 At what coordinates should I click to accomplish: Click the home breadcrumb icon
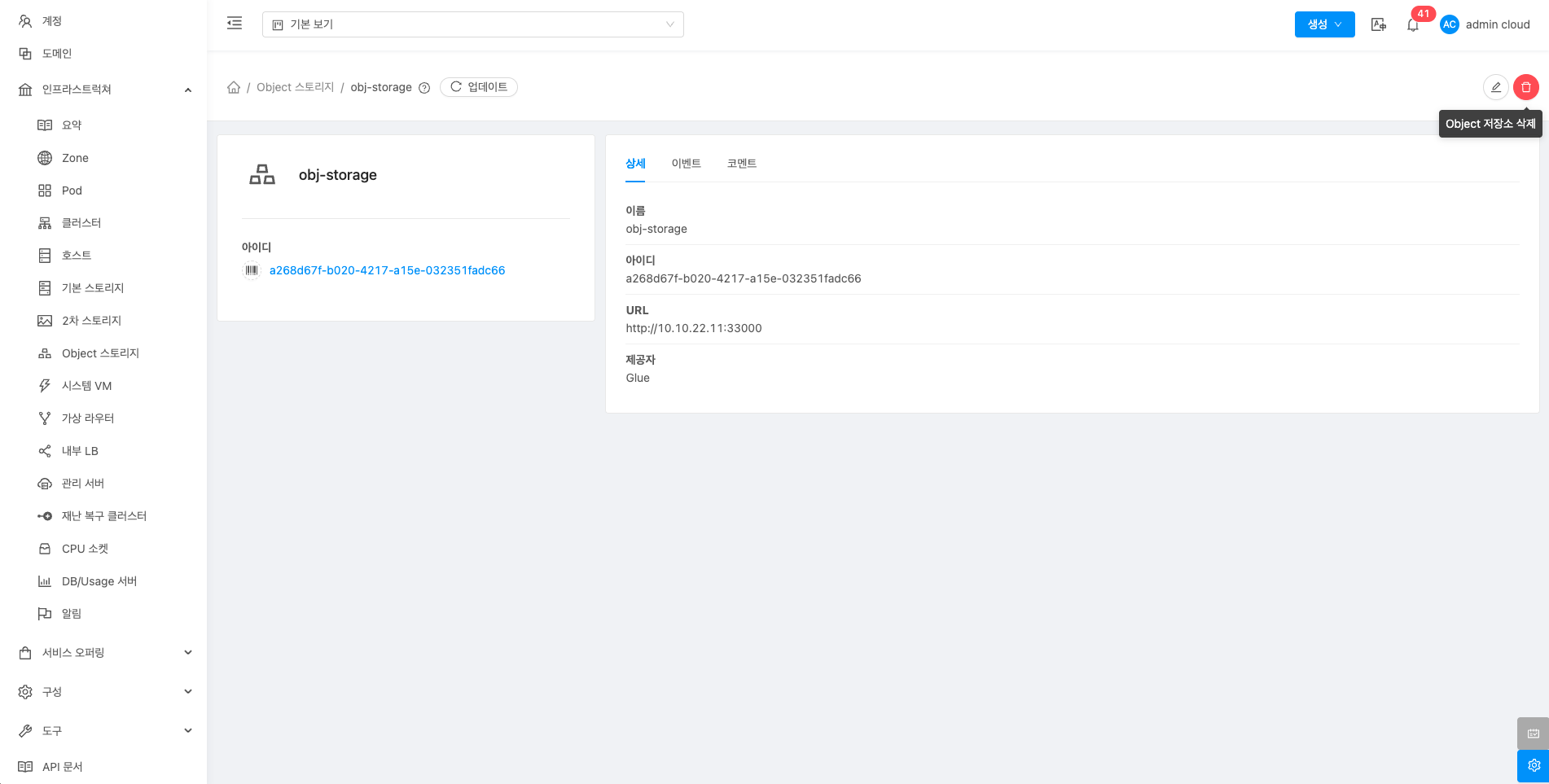234,87
